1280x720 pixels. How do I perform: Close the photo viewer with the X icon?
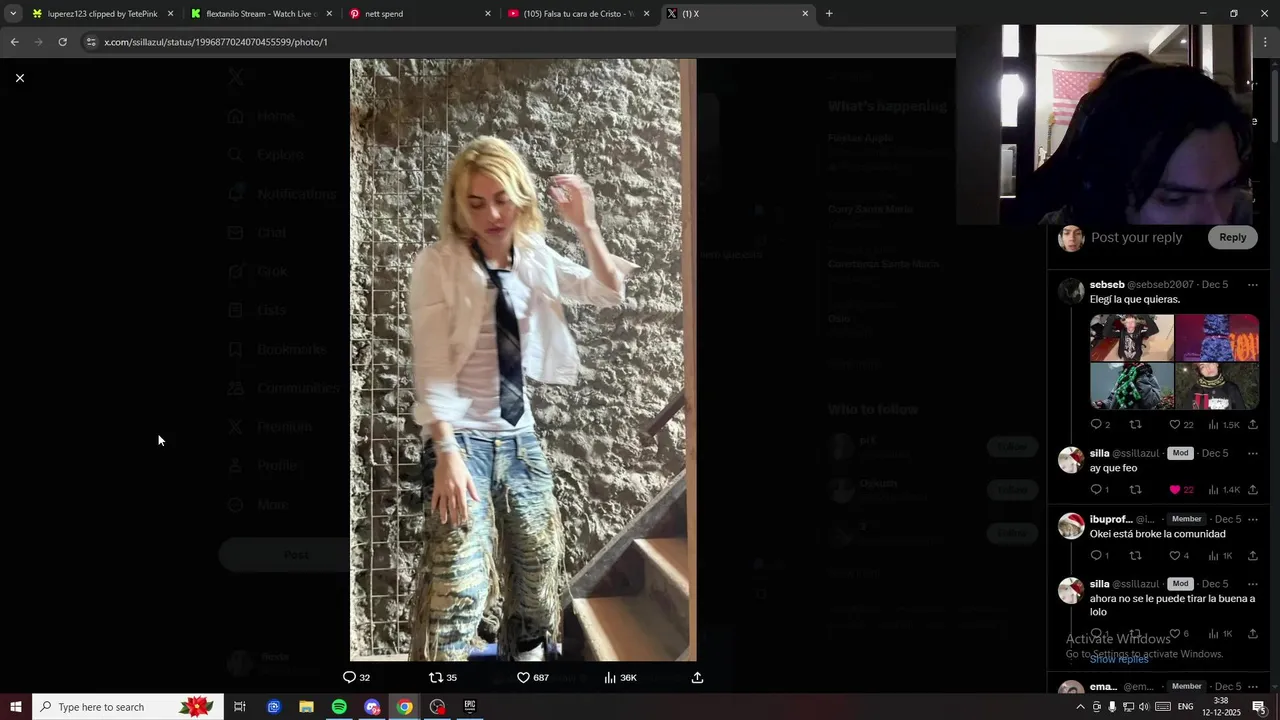(19, 78)
